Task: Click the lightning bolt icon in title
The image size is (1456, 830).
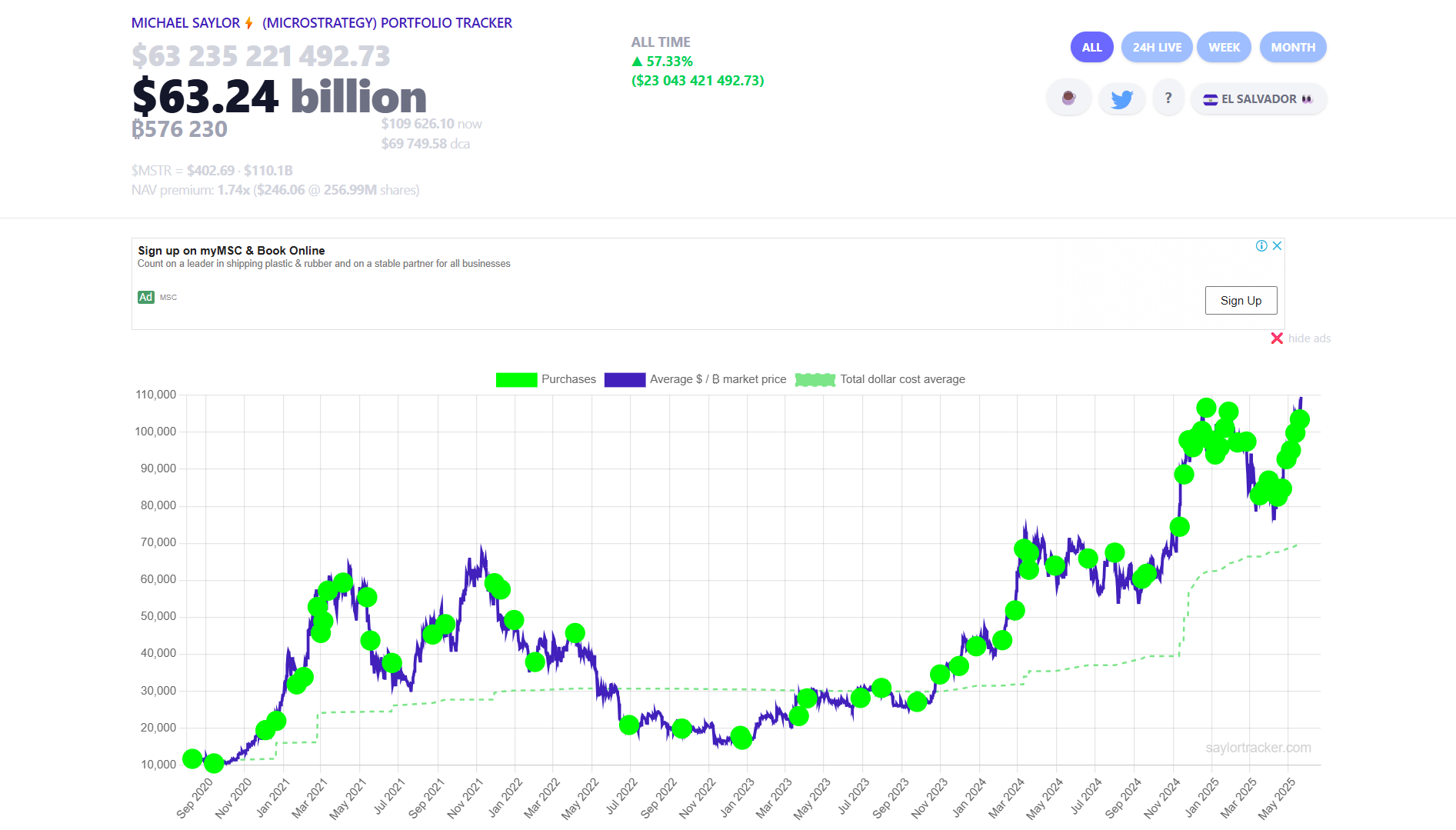Action: coord(249,23)
